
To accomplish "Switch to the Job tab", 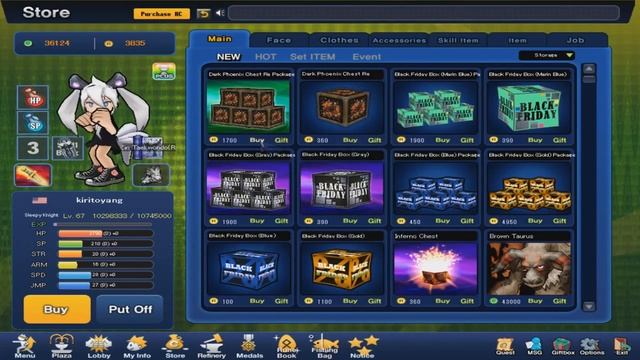I will tap(576, 40).
